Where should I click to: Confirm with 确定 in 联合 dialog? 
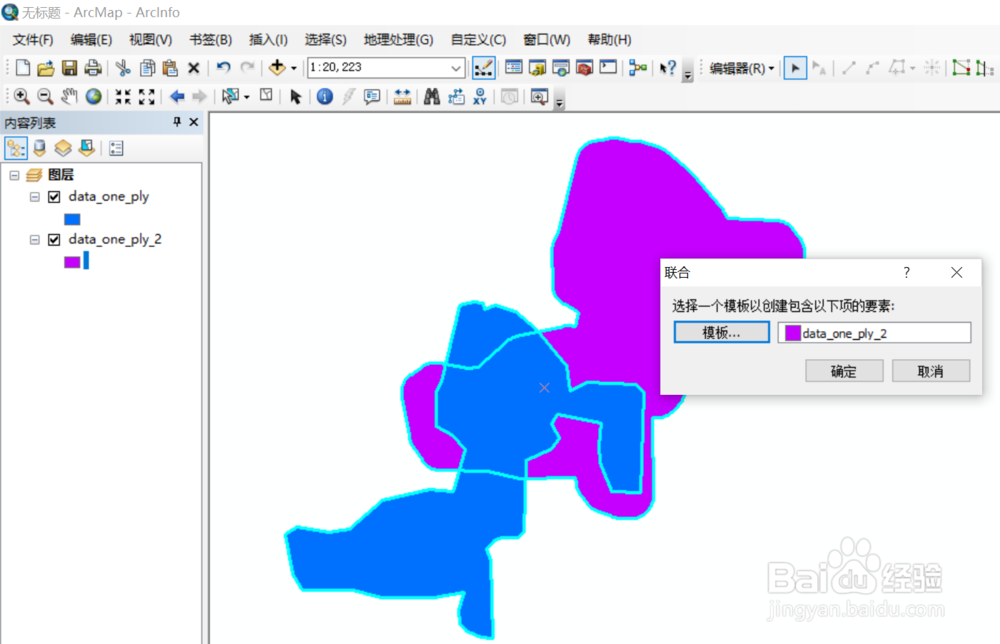[844, 371]
